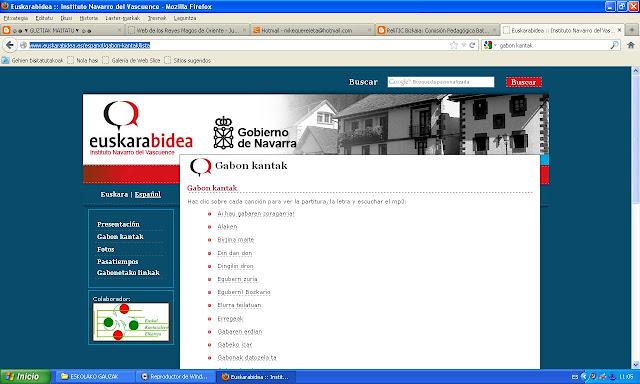Open the Ikusi menu
The height and width of the screenshot is (384, 640).
[x=66, y=18]
